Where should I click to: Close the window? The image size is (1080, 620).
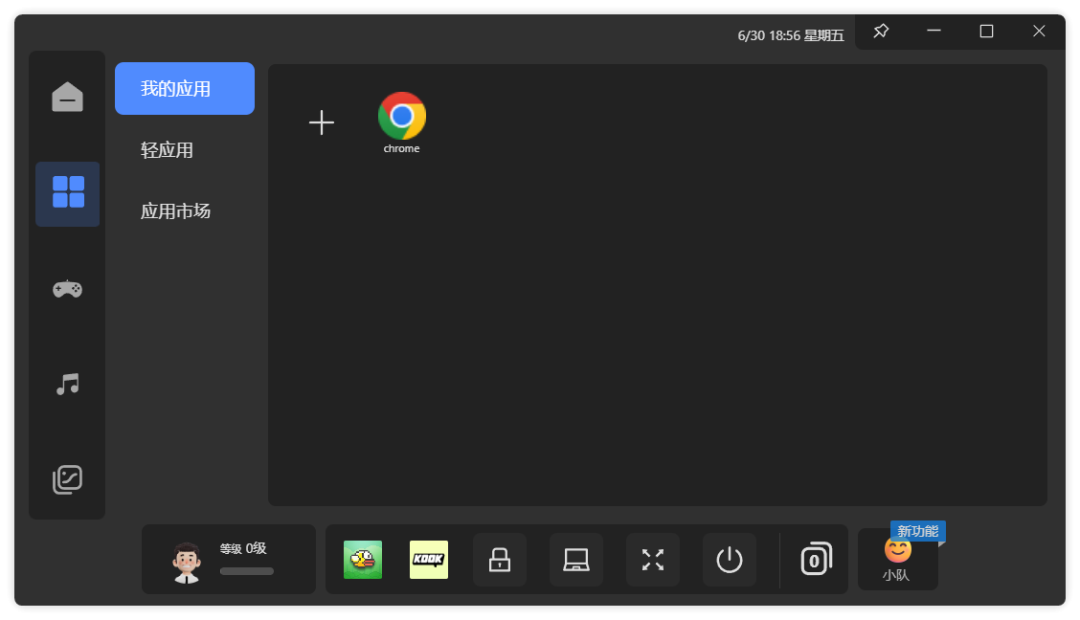pos(1039,31)
